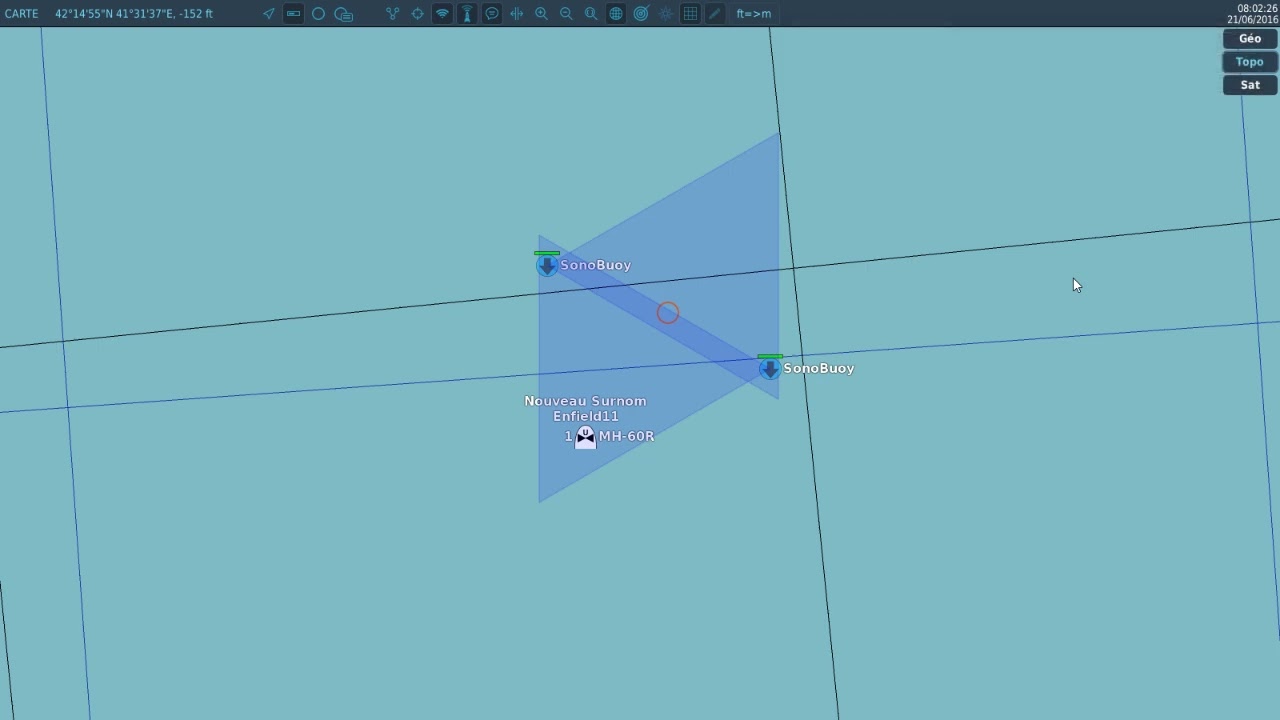Toggle the chat bubble icon

(492, 14)
